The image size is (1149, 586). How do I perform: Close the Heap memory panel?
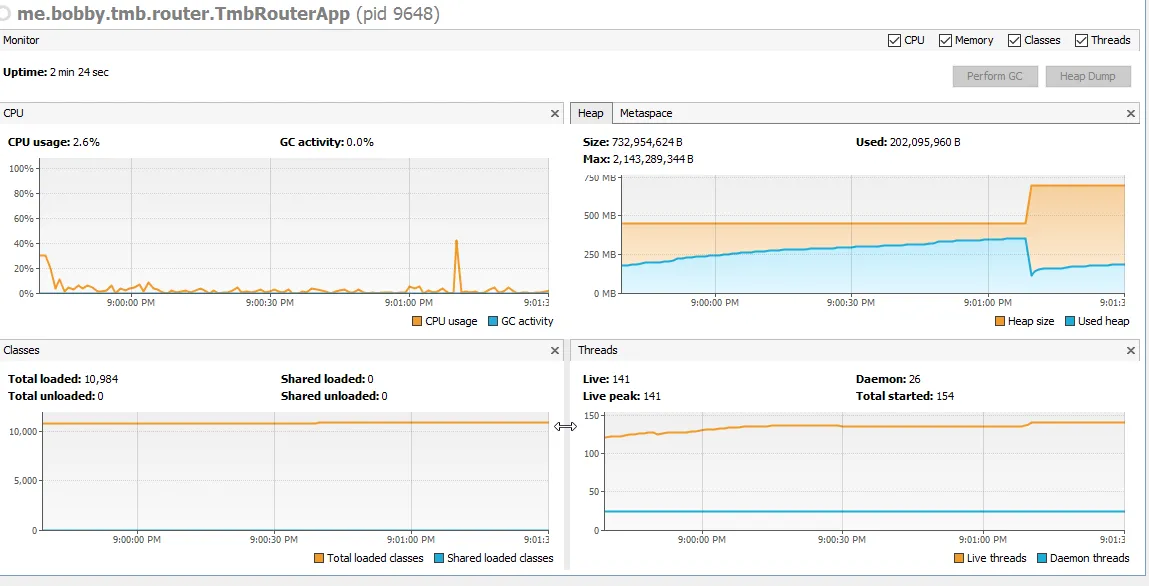click(x=1132, y=114)
